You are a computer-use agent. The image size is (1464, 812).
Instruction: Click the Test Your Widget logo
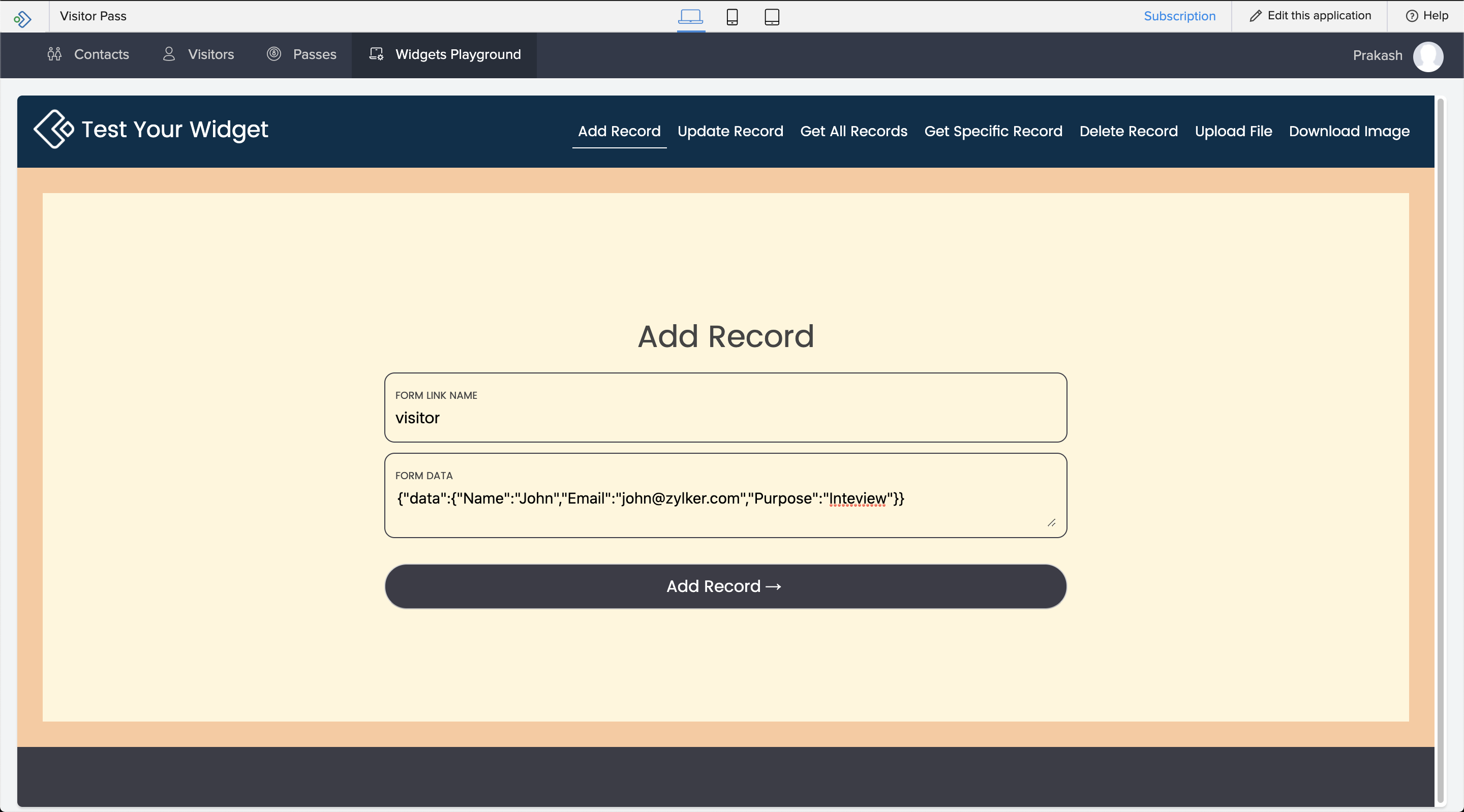(x=53, y=129)
